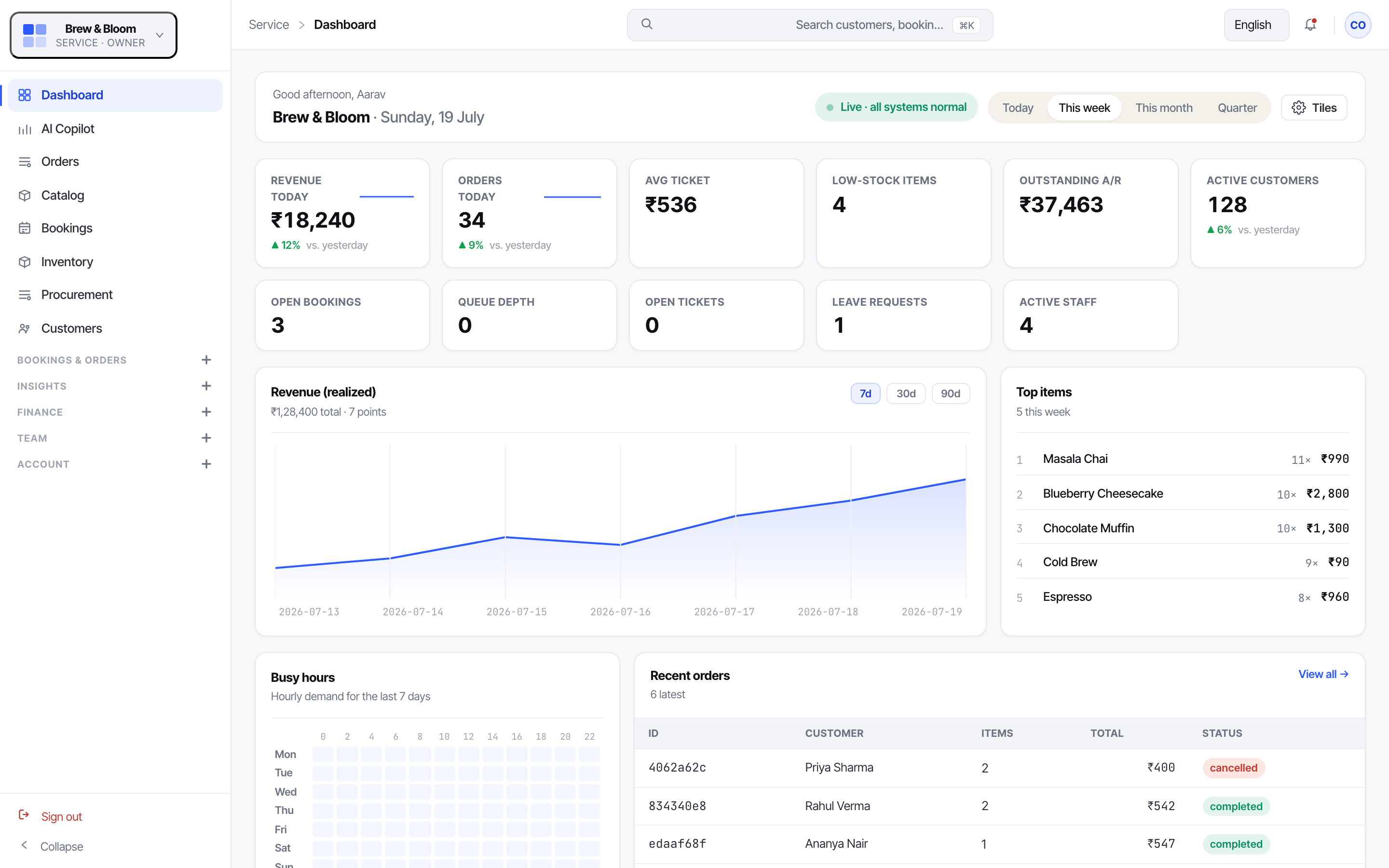Screen dimensions: 1389x868
Task: Click the Service breadcrumb link
Action: (269, 25)
